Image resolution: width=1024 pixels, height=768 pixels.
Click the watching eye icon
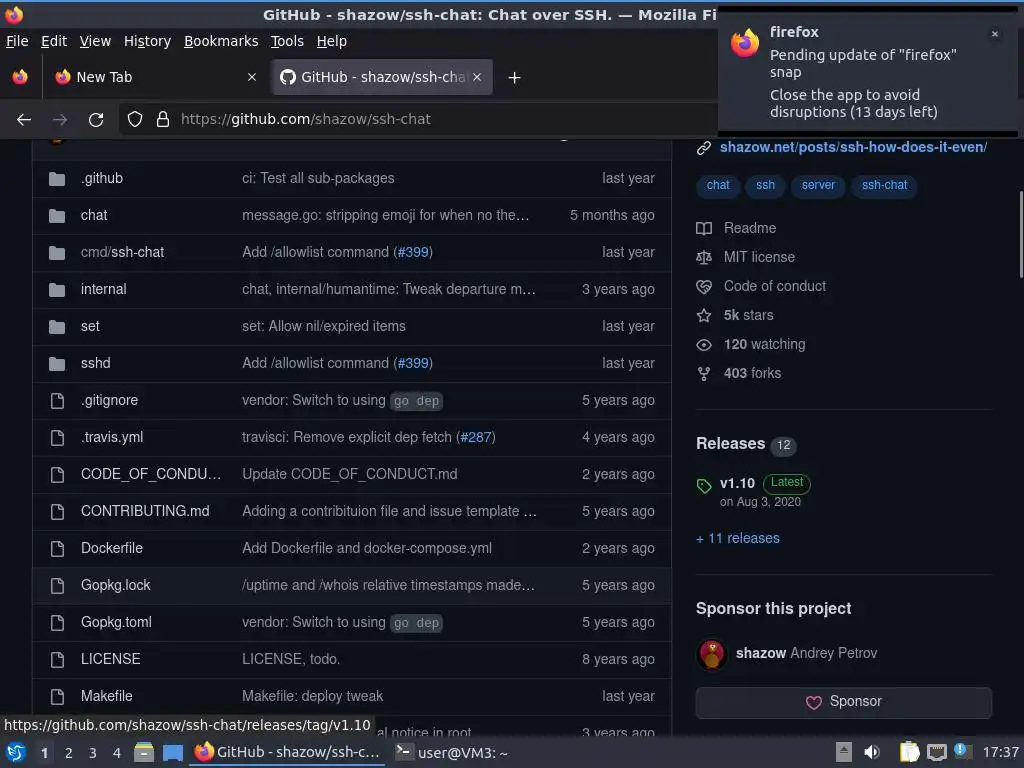coord(704,345)
